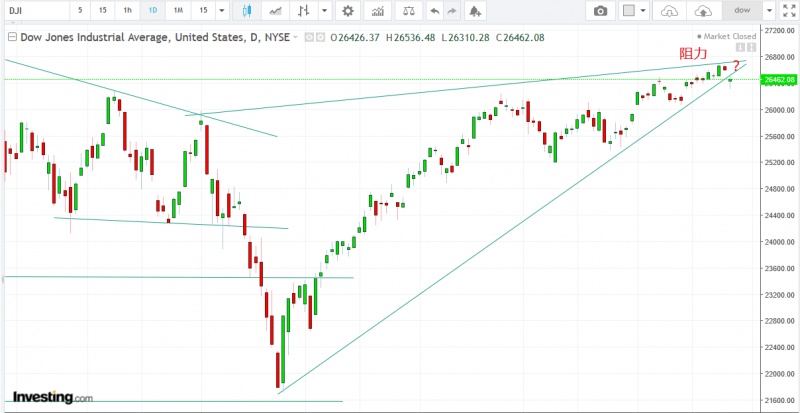Switch to the area chart style icon
Screen dimensions: 800x413
(x=274, y=11)
